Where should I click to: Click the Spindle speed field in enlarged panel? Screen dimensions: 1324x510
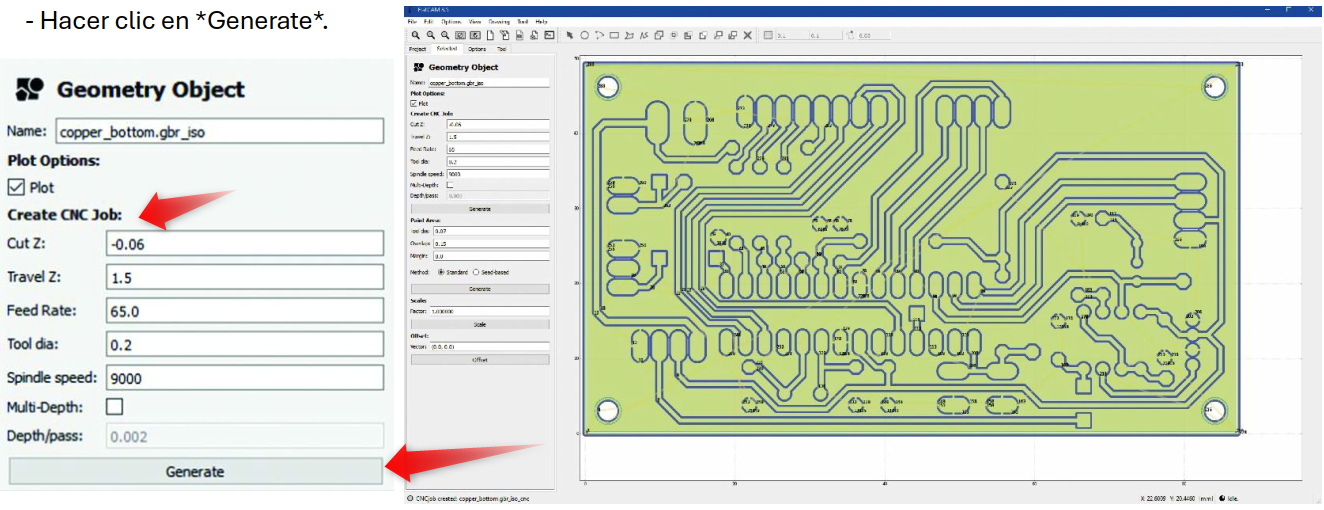pos(245,378)
